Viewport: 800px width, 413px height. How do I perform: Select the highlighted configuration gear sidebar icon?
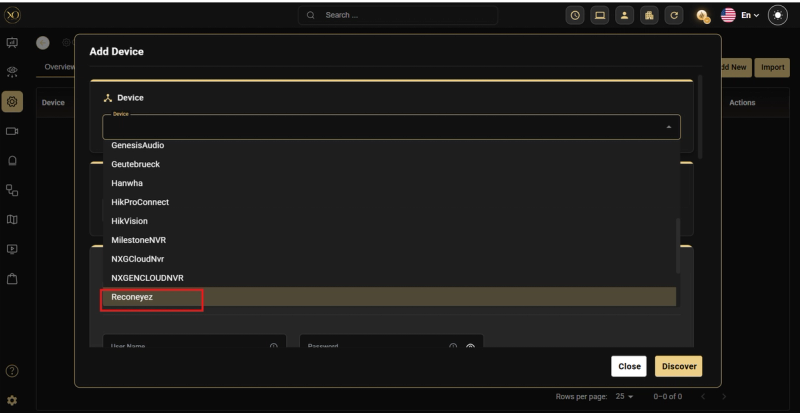(12, 102)
